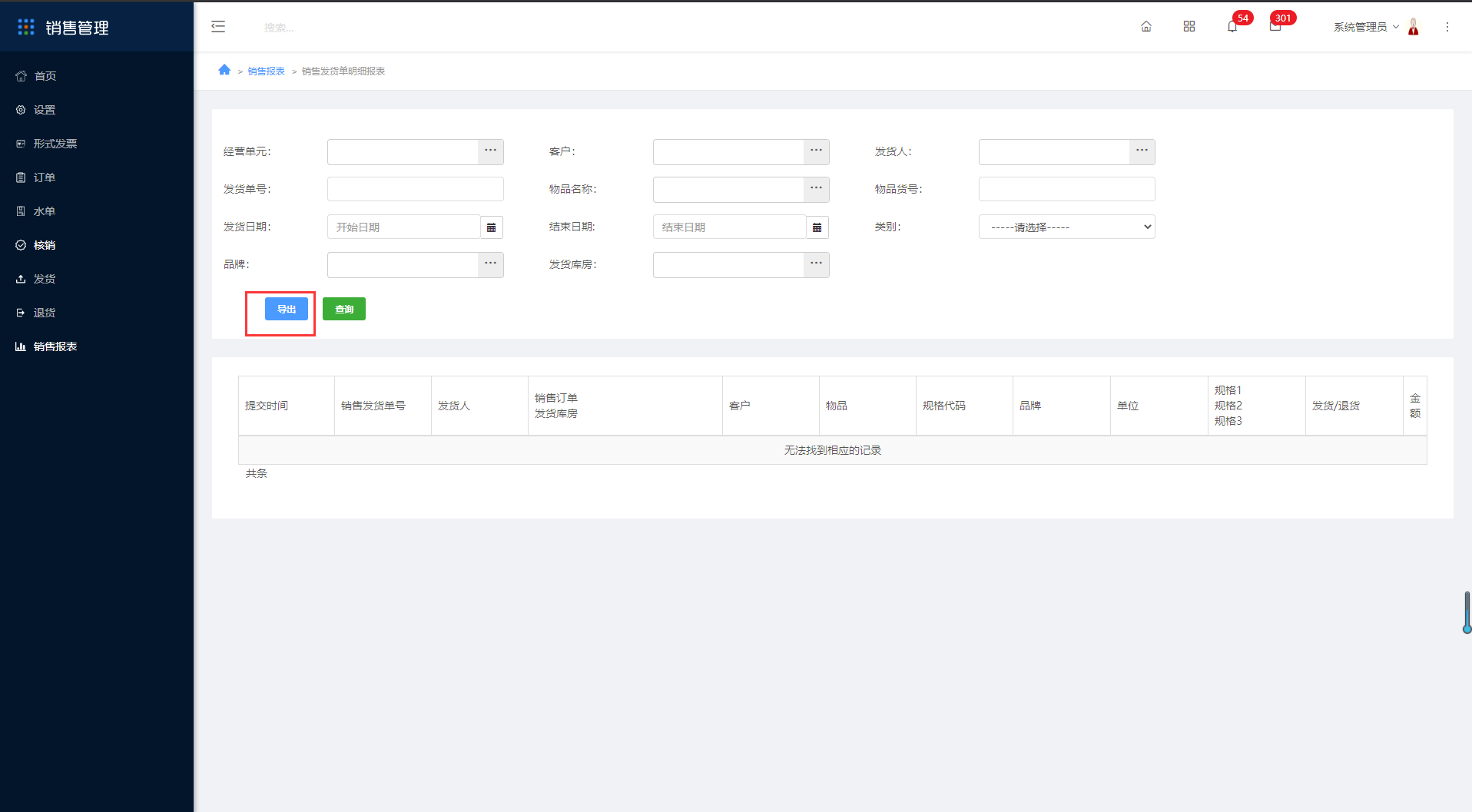Image resolution: width=1472 pixels, height=812 pixels.
Task: Expand the 系统管理员 user dropdown
Action: click(x=1366, y=27)
